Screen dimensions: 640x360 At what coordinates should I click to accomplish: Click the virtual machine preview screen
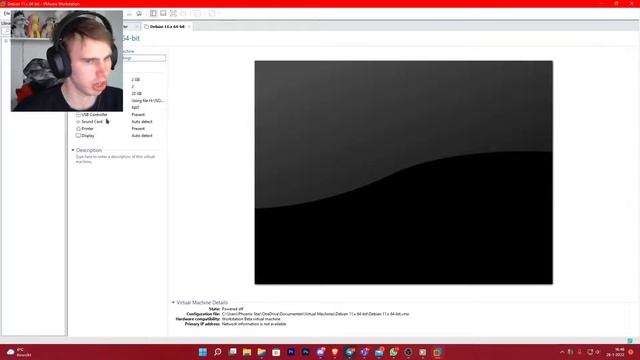pos(404,172)
